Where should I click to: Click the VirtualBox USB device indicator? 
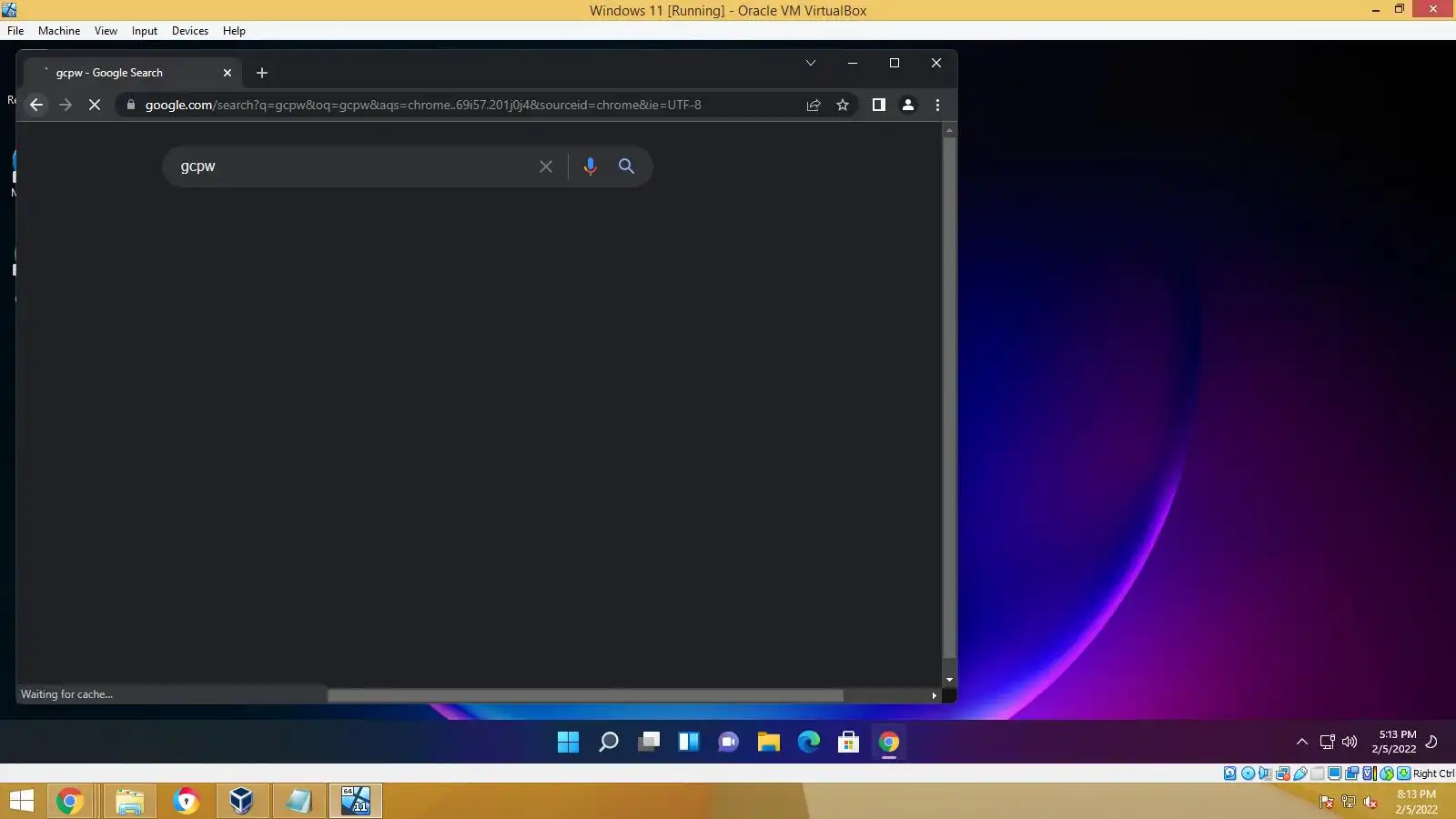(1300, 773)
